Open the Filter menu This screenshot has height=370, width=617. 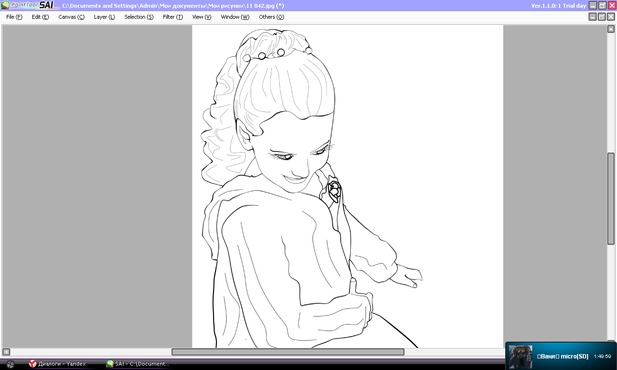[x=173, y=17]
